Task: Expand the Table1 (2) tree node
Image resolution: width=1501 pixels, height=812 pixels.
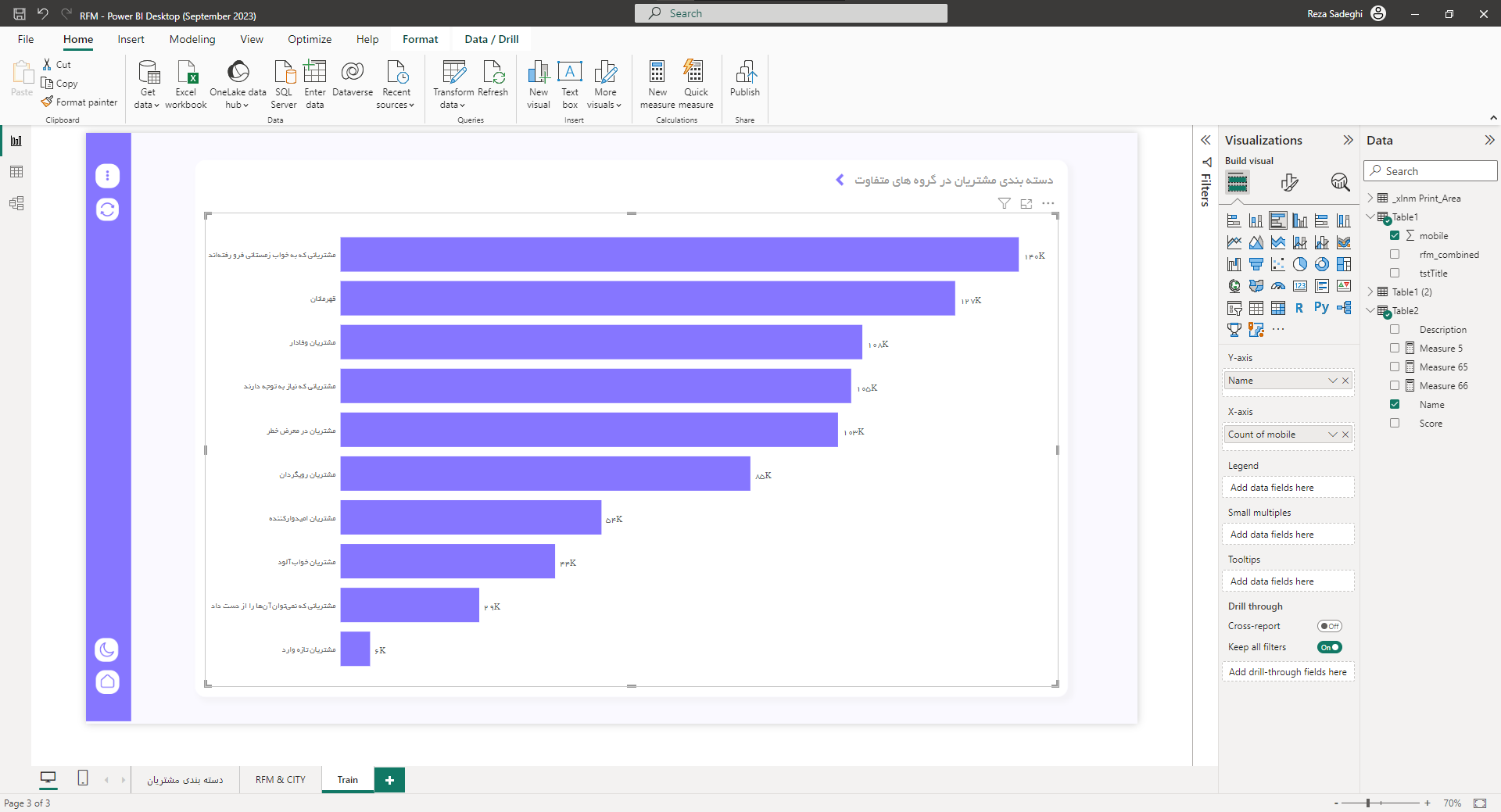Action: pyautogui.click(x=1370, y=292)
